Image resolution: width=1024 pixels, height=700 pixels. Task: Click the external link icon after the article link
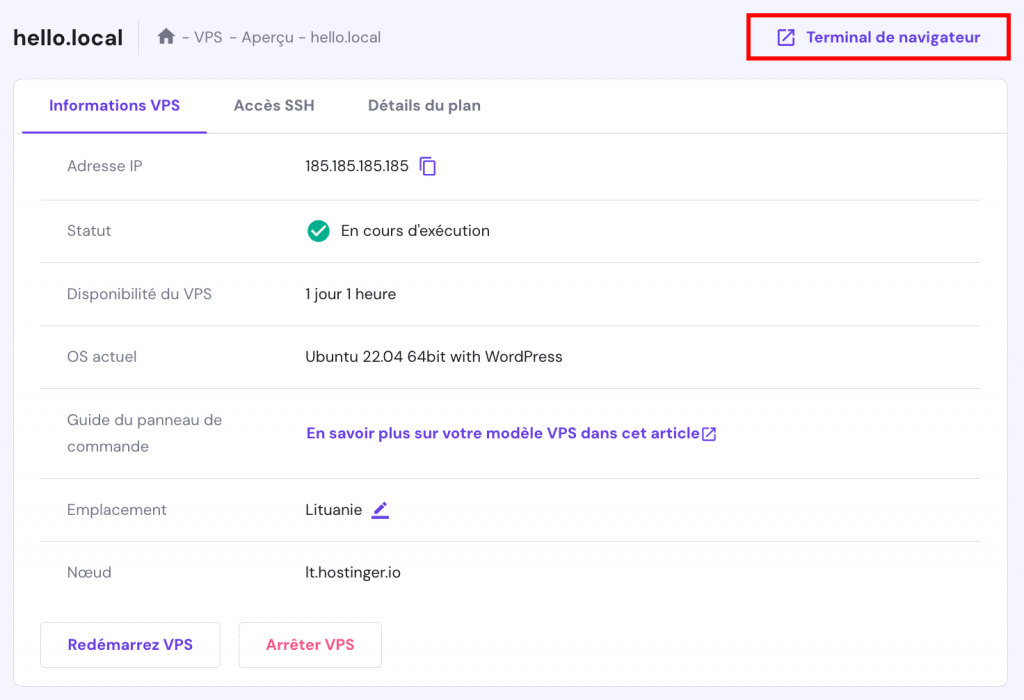[x=709, y=434]
